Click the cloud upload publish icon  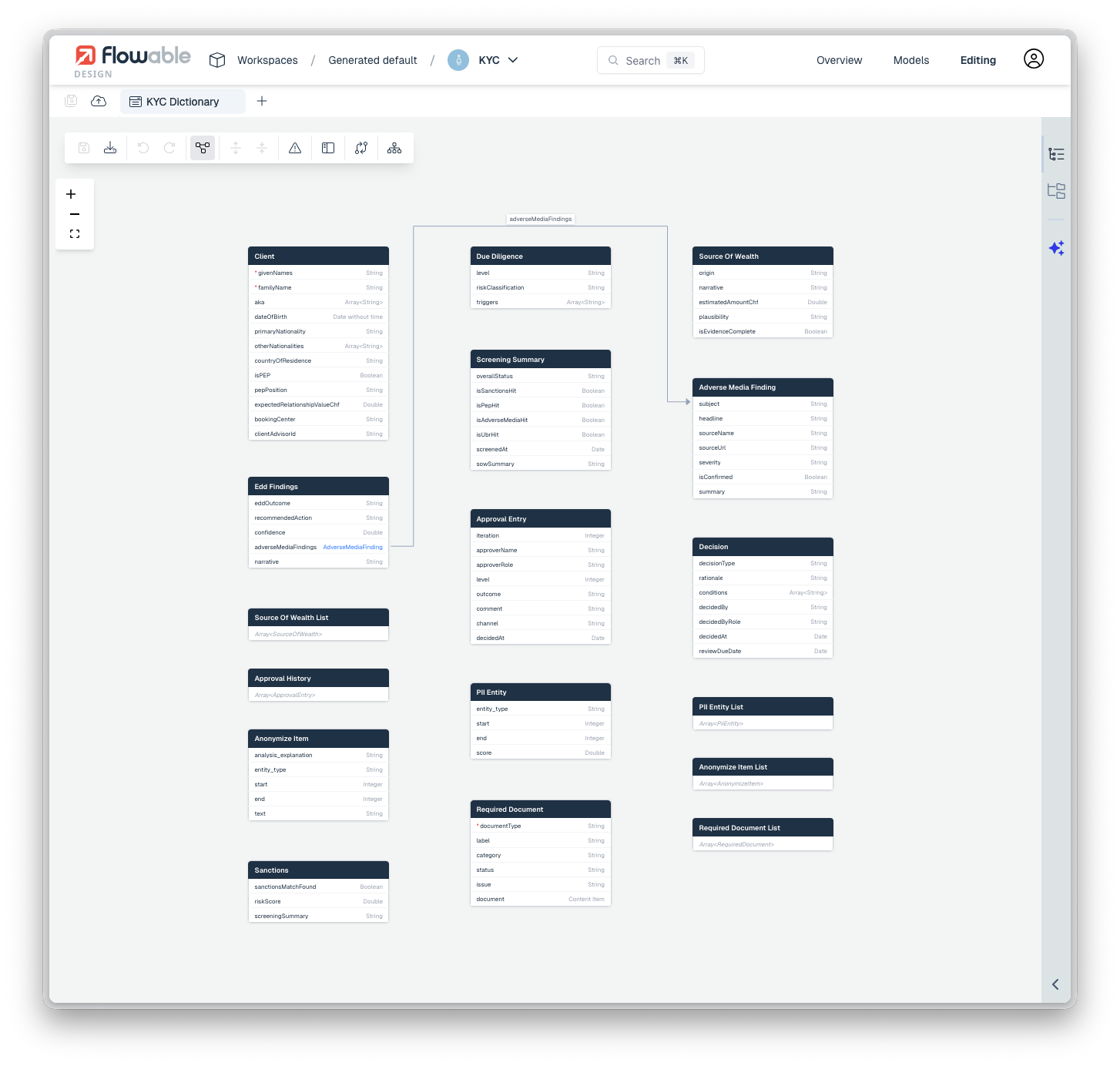pyautogui.click(x=99, y=101)
